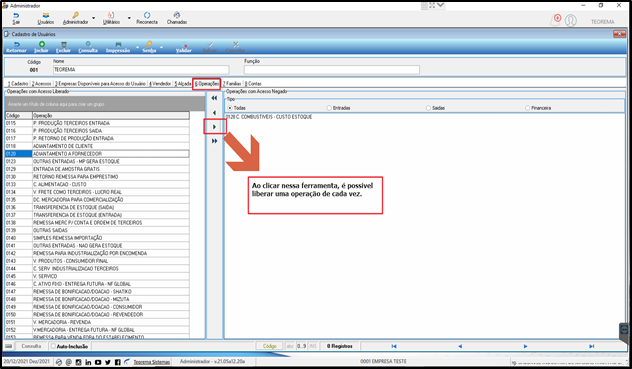The height and width of the screenshot is (369, 632).
Task: Open the Teorema Sistemas link
Action: coord(152,362)
